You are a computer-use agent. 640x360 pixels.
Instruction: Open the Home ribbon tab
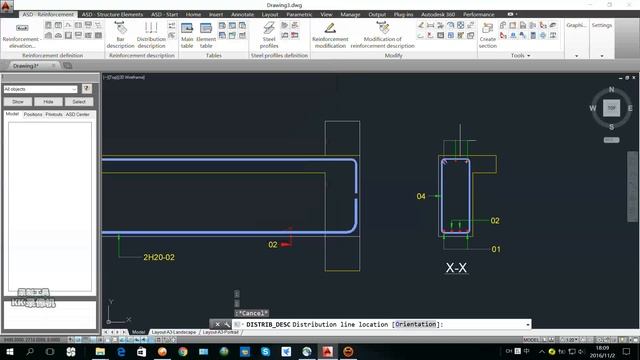(193, 14)
